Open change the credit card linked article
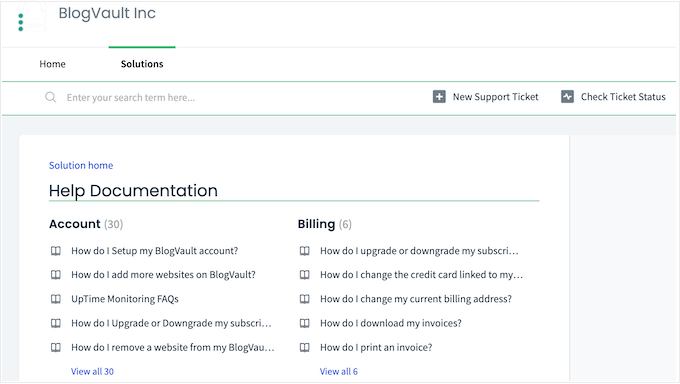680x384 pixels. point(421,275)
